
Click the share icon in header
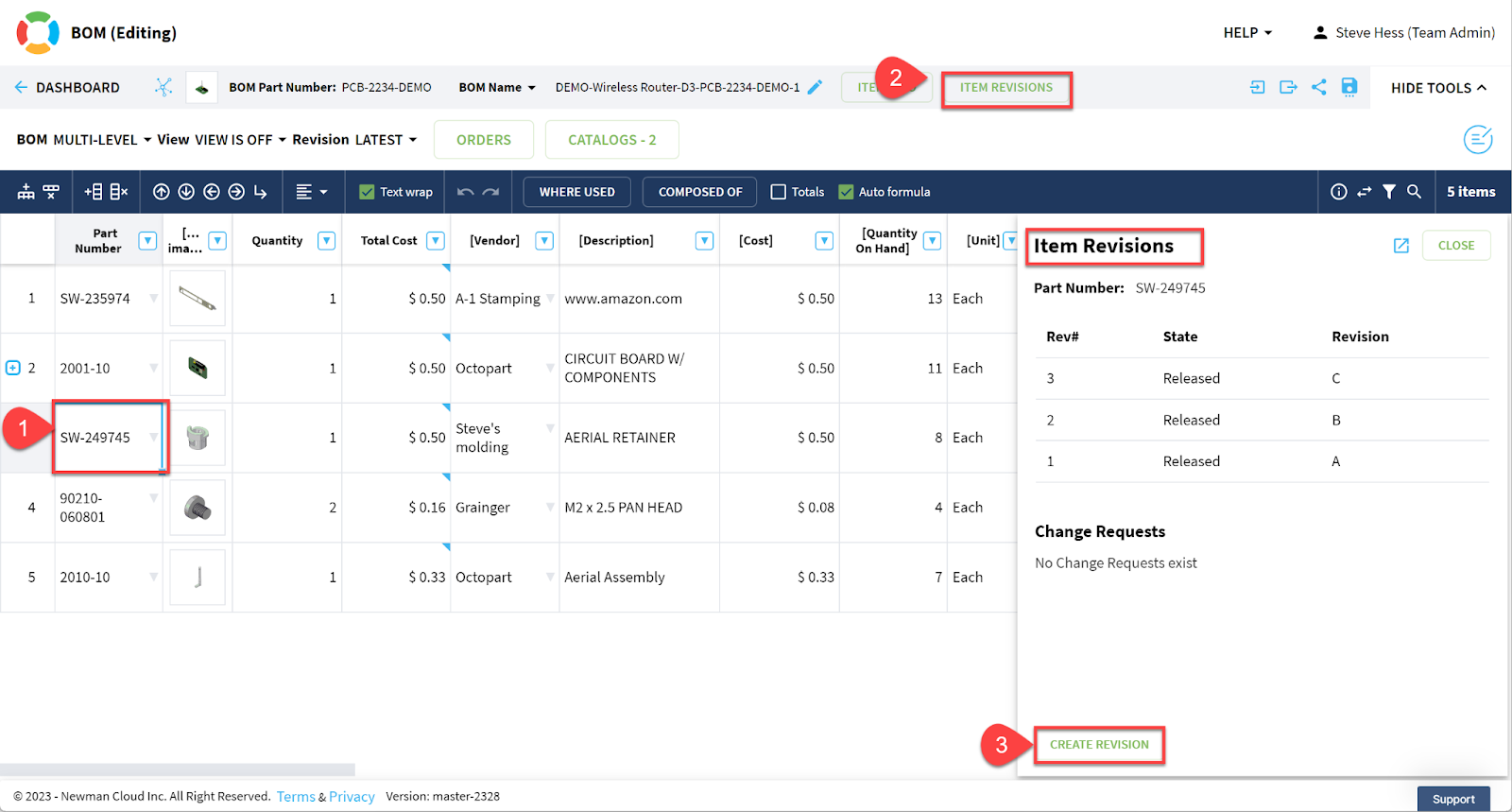(1318, 87)
